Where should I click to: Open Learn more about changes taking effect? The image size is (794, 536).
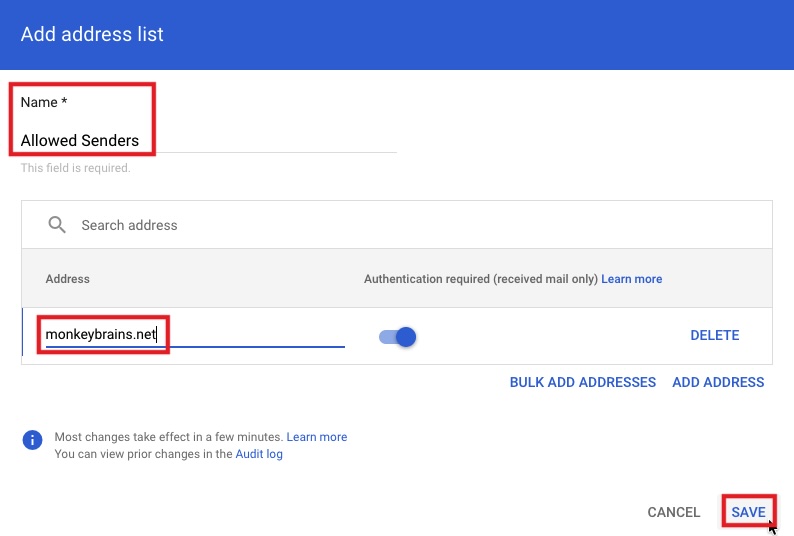317,437
